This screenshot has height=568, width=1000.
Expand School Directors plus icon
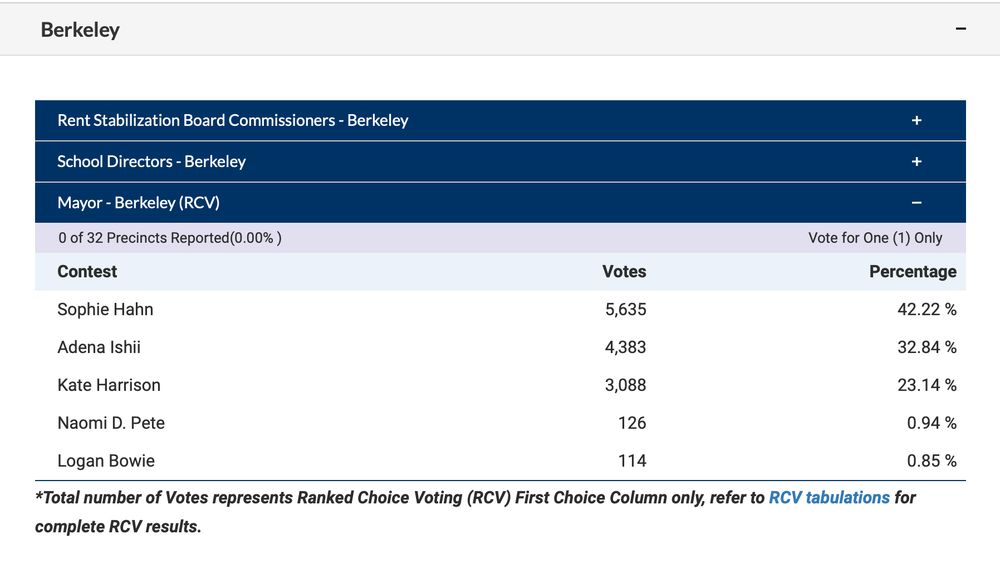click(x=916, y=162)
